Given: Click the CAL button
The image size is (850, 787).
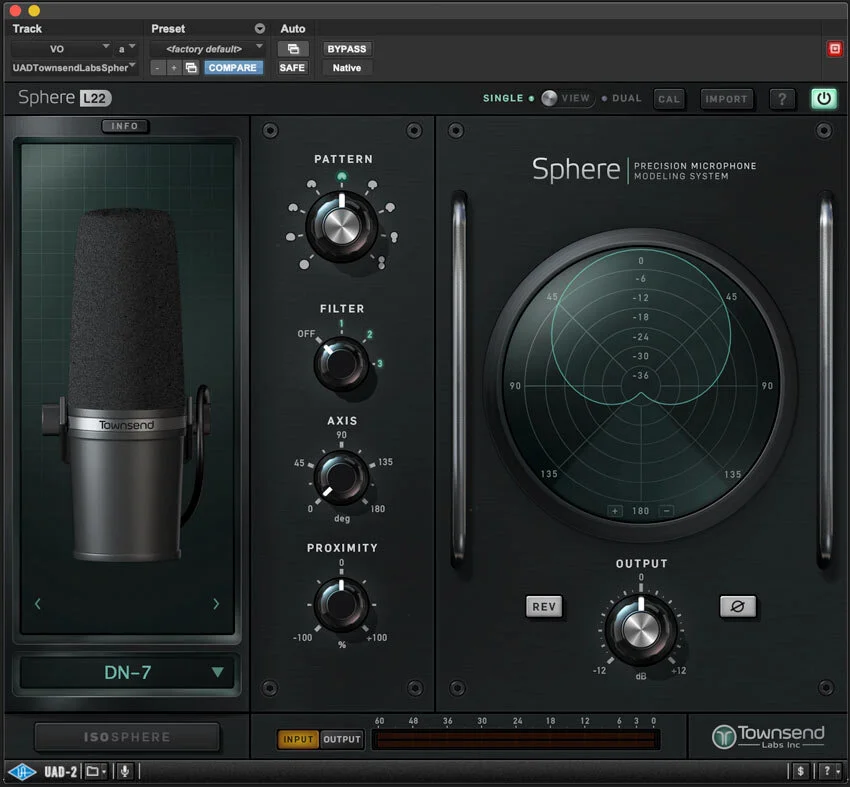Looking at the screenshot, I should (668, 99).
